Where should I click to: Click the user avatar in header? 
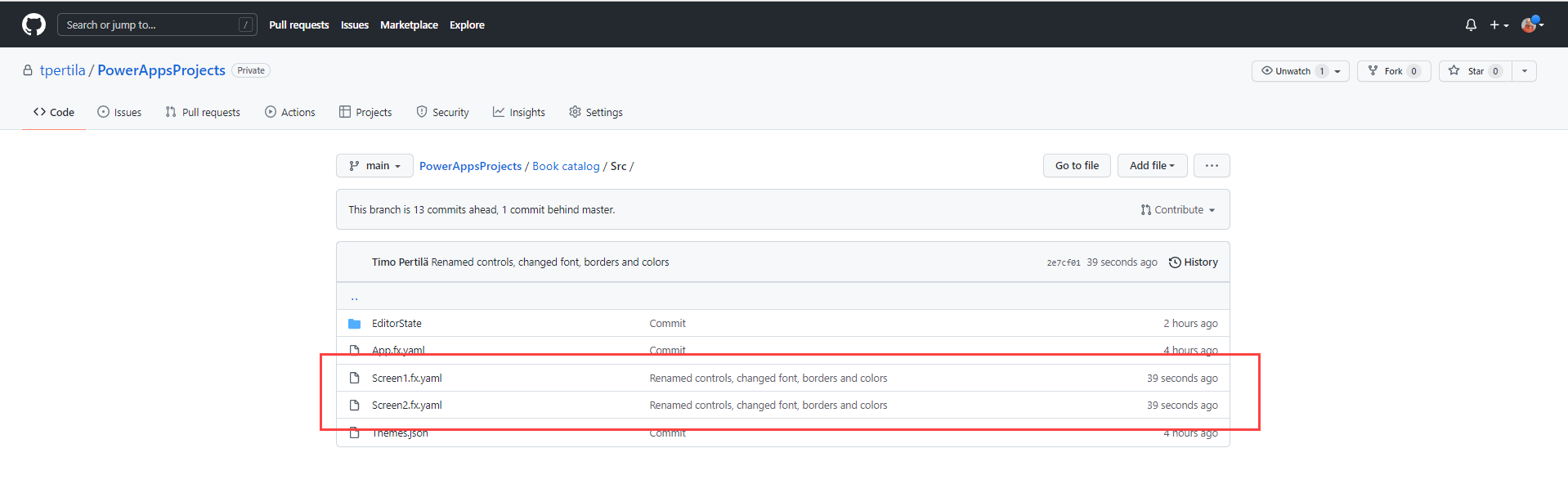click(1529, 25)
